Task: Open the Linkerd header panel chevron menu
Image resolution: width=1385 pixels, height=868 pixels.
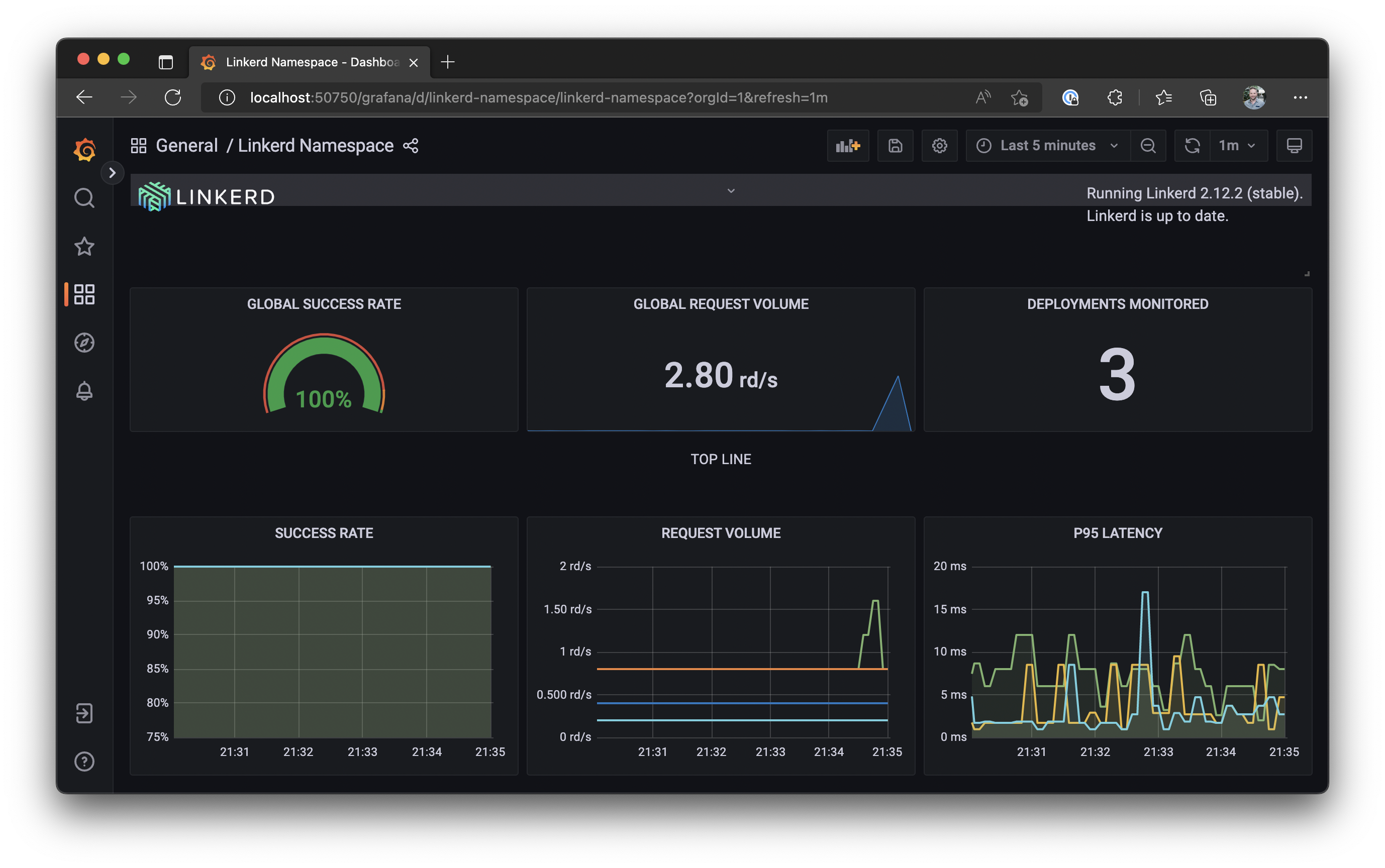Action: tap(731, 190)
